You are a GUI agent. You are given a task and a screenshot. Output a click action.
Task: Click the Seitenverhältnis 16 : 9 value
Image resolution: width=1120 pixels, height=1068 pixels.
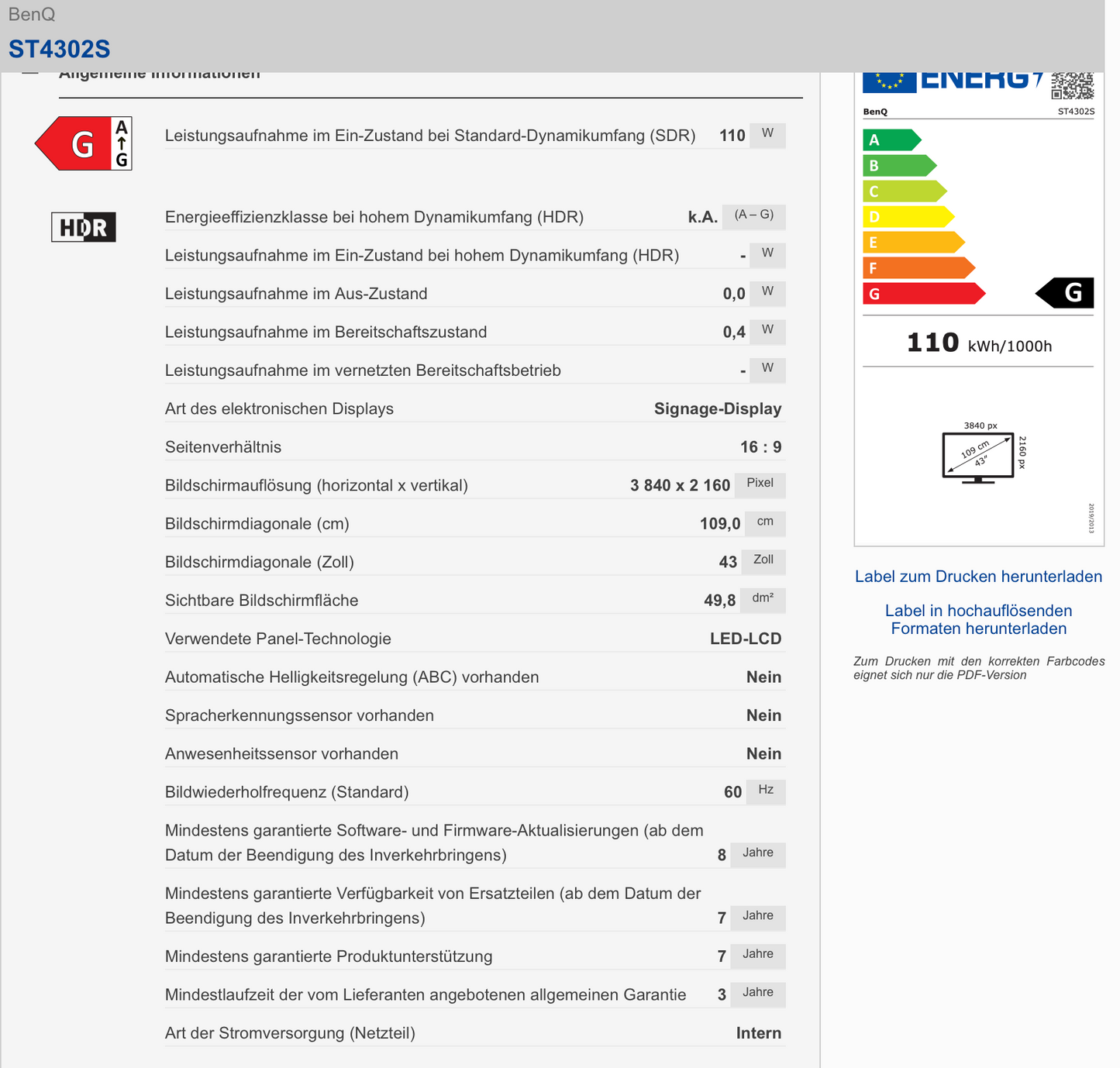[760, 447]
